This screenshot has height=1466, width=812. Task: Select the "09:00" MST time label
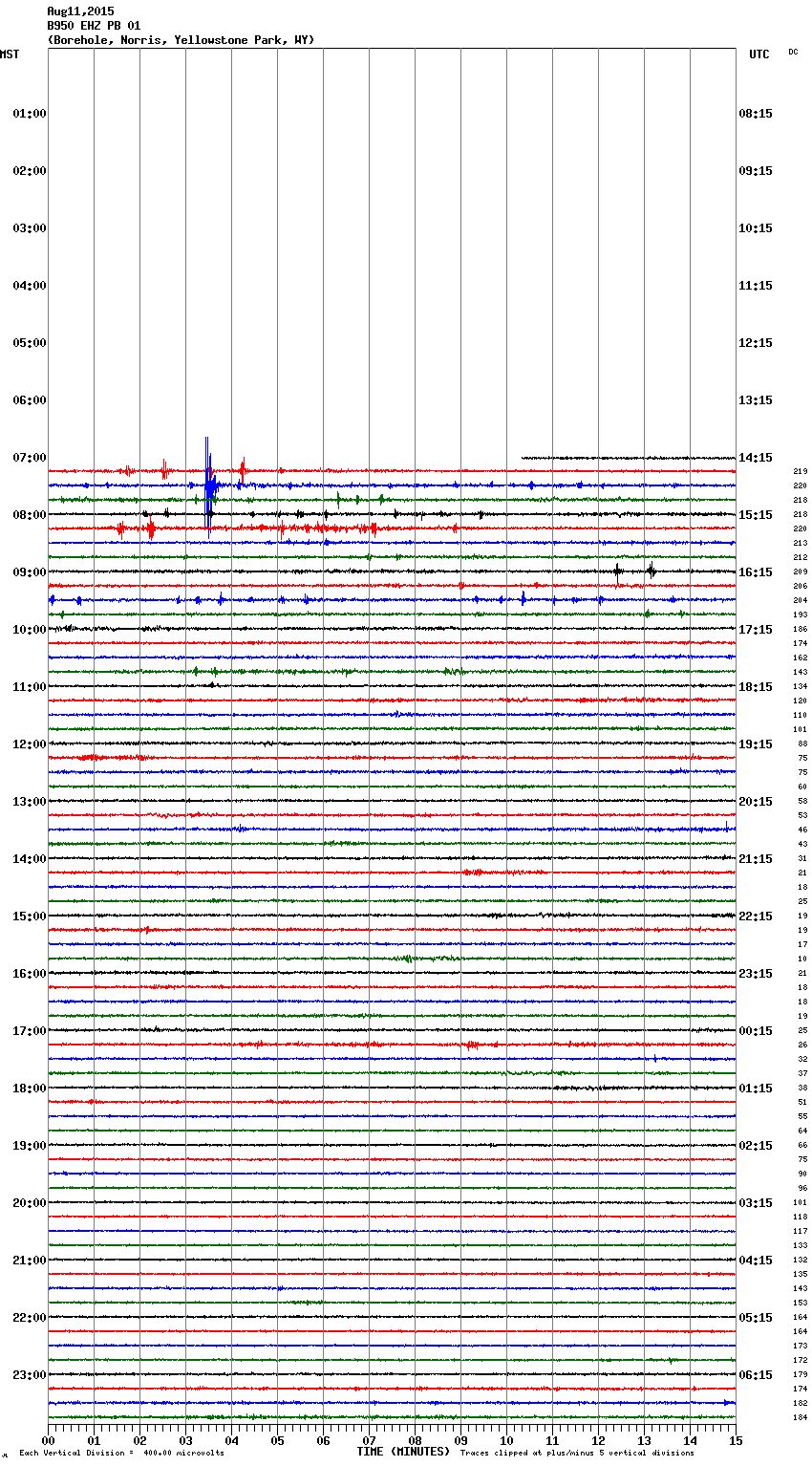30,572
